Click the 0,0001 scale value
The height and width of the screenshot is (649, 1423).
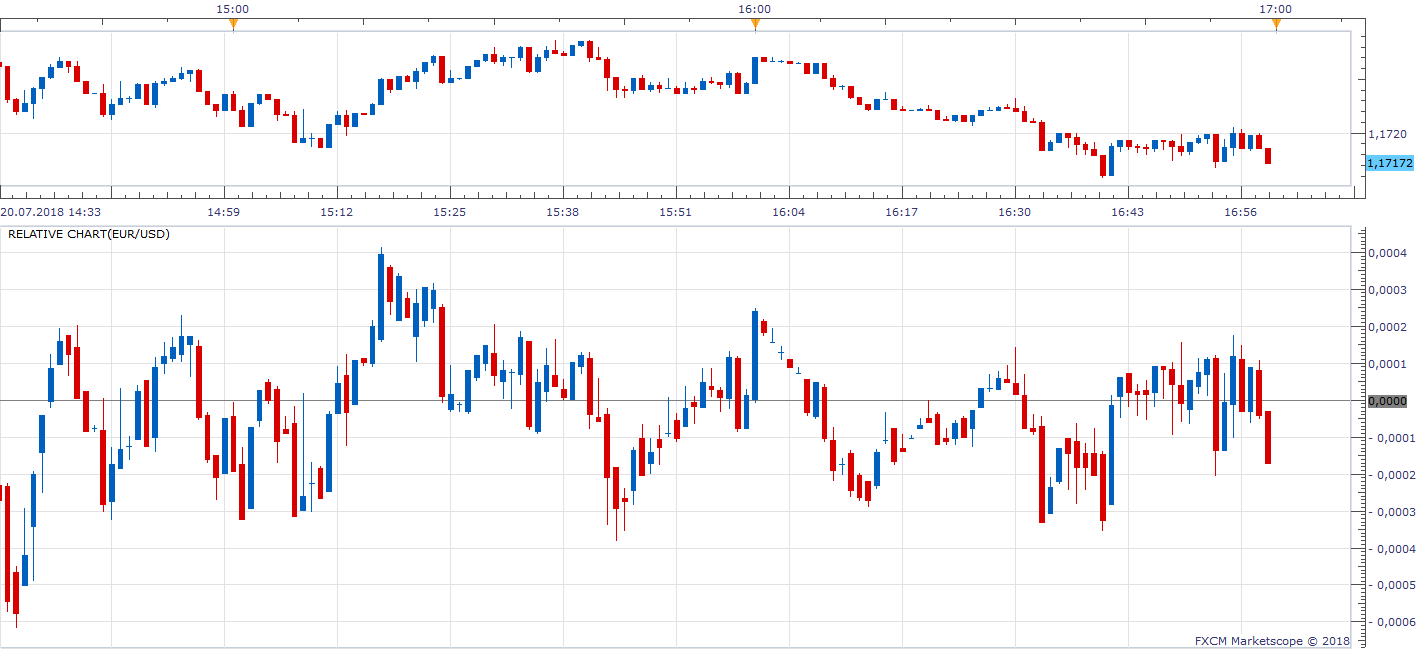click(x=1387, y=364)
